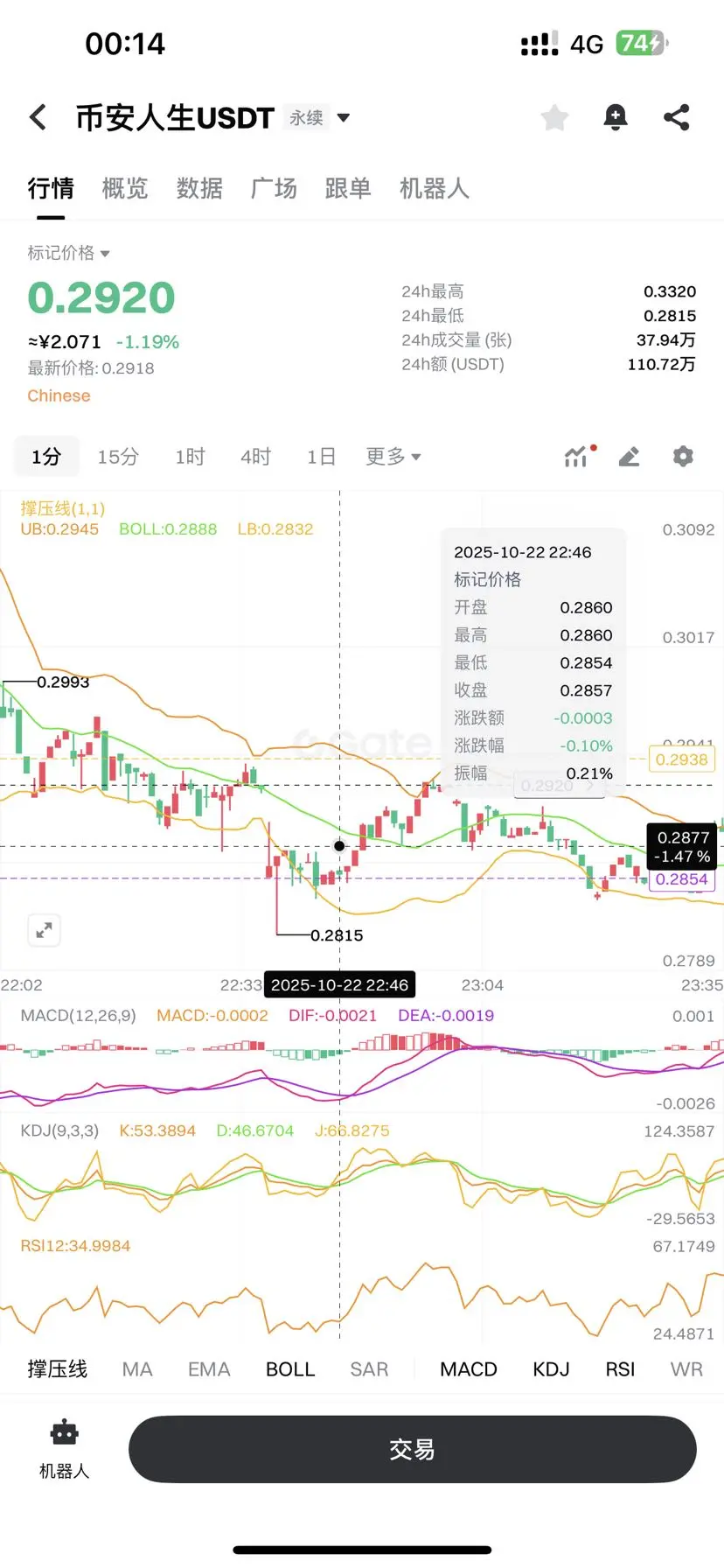This screenshot has height=1568, width=724.
Task: Toggle MA indicator
Action: (137, 1369)
